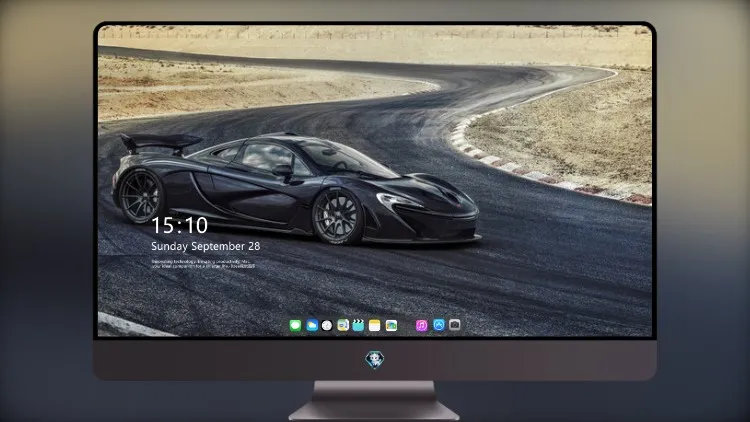This screenshot has height=422, width=750.
Task: Open the yellow Notes app icon
Action: click(x=375, y=325)
